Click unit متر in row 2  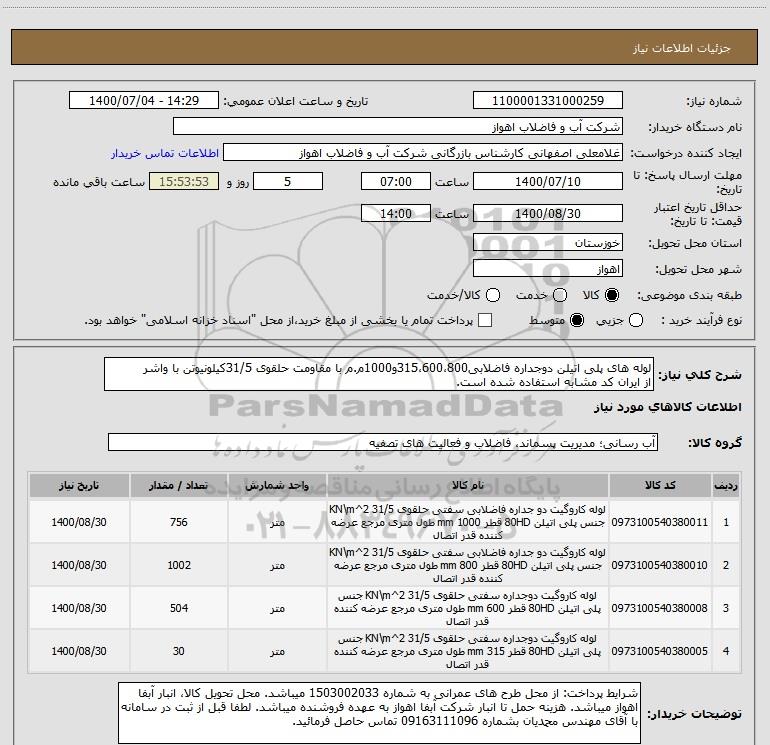(277, 566)
